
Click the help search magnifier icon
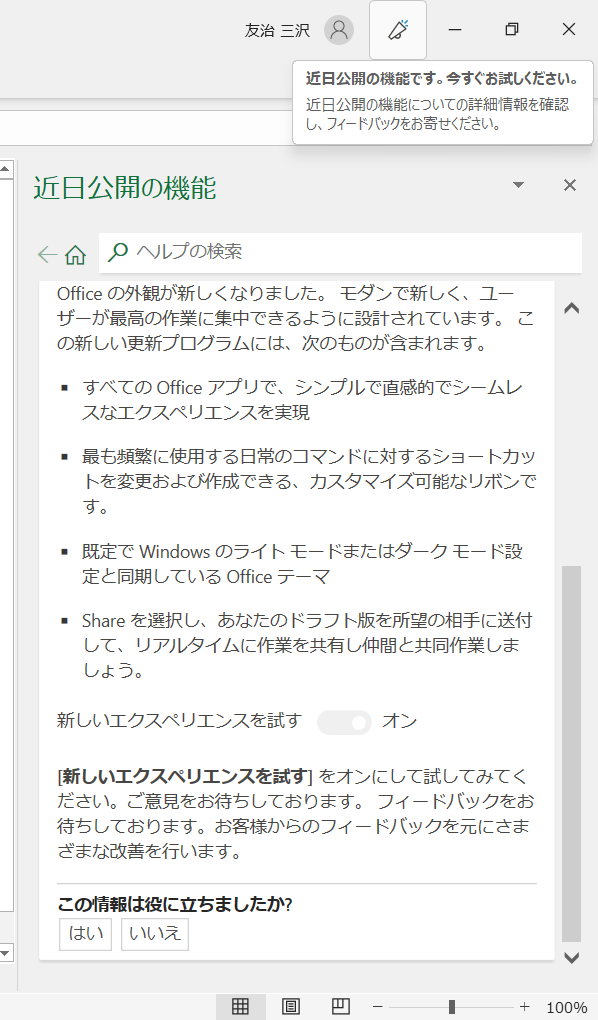117,252
